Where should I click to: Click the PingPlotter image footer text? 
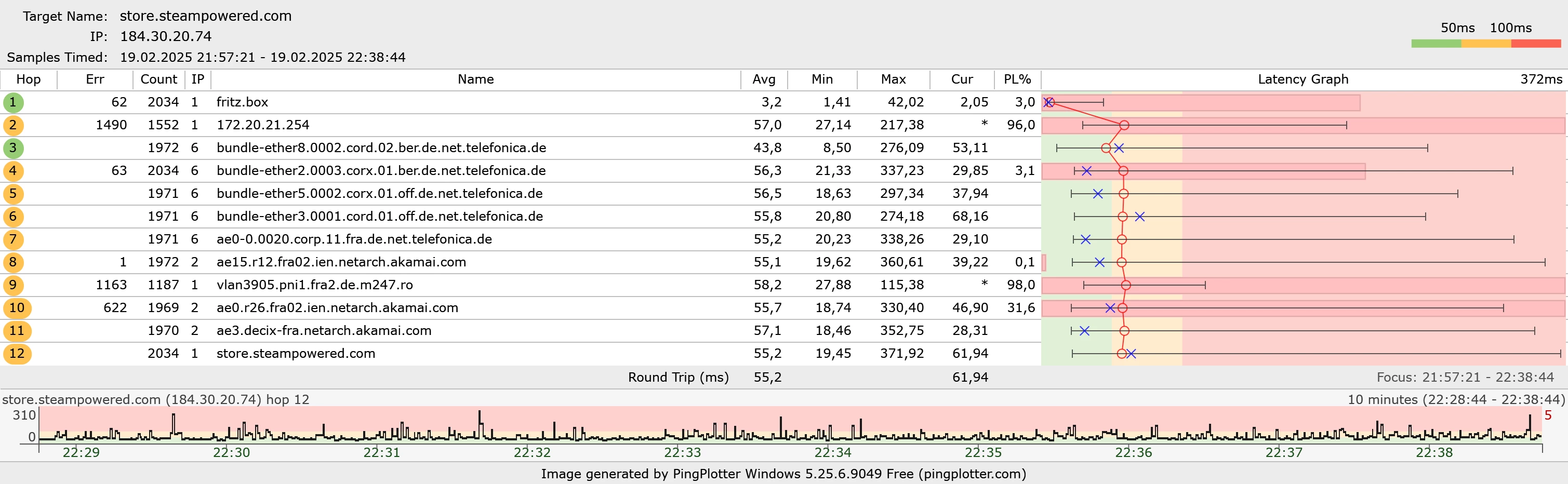coord(783,474)
